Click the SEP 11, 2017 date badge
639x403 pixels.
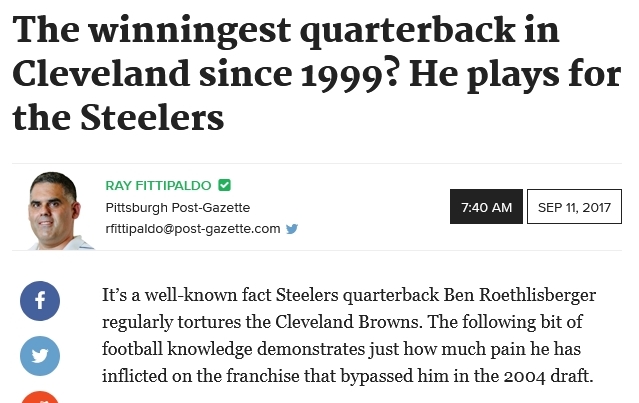point(574,207)
